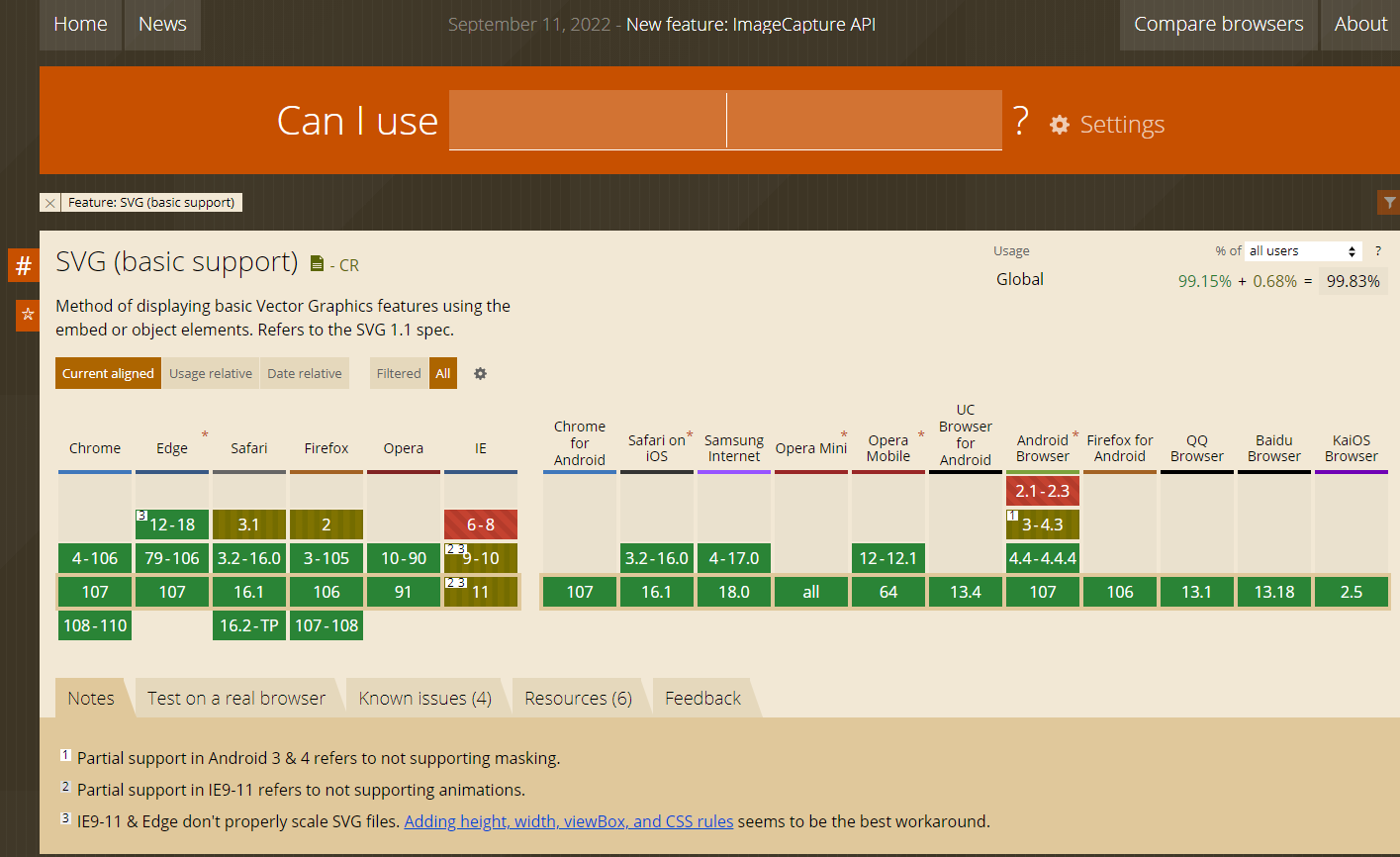Image resolution: width=1400 pixels, height=857 pixels.
Task: Select UC Browser 13.4 cell
Action: coord(966,592)
